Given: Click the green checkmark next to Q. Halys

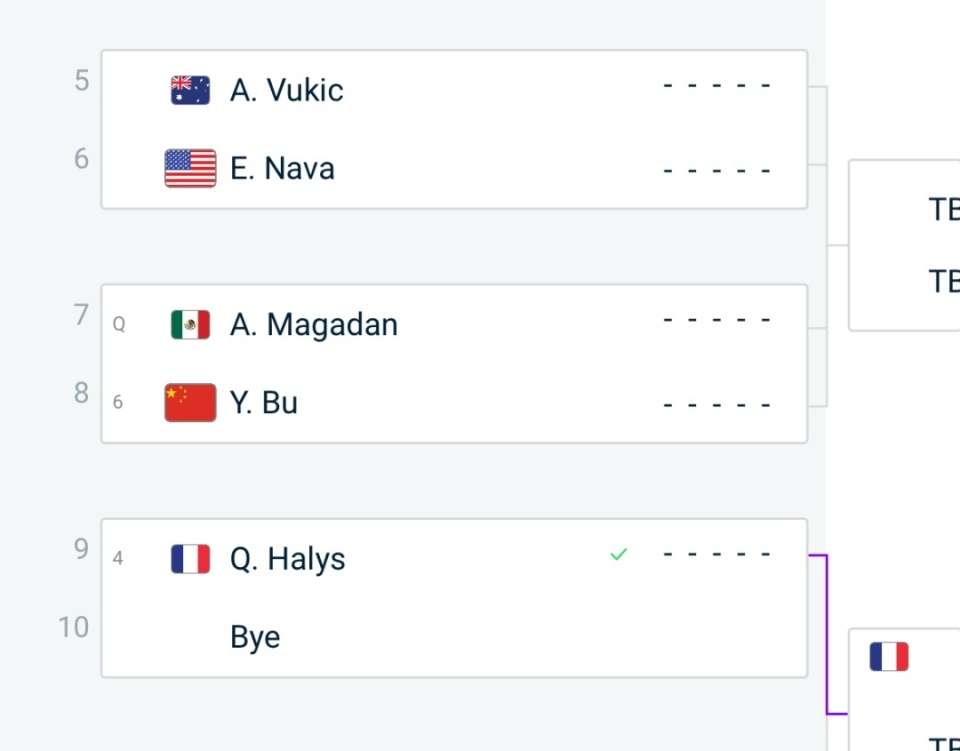Looking at the screenshot, I should click(619, 555).
